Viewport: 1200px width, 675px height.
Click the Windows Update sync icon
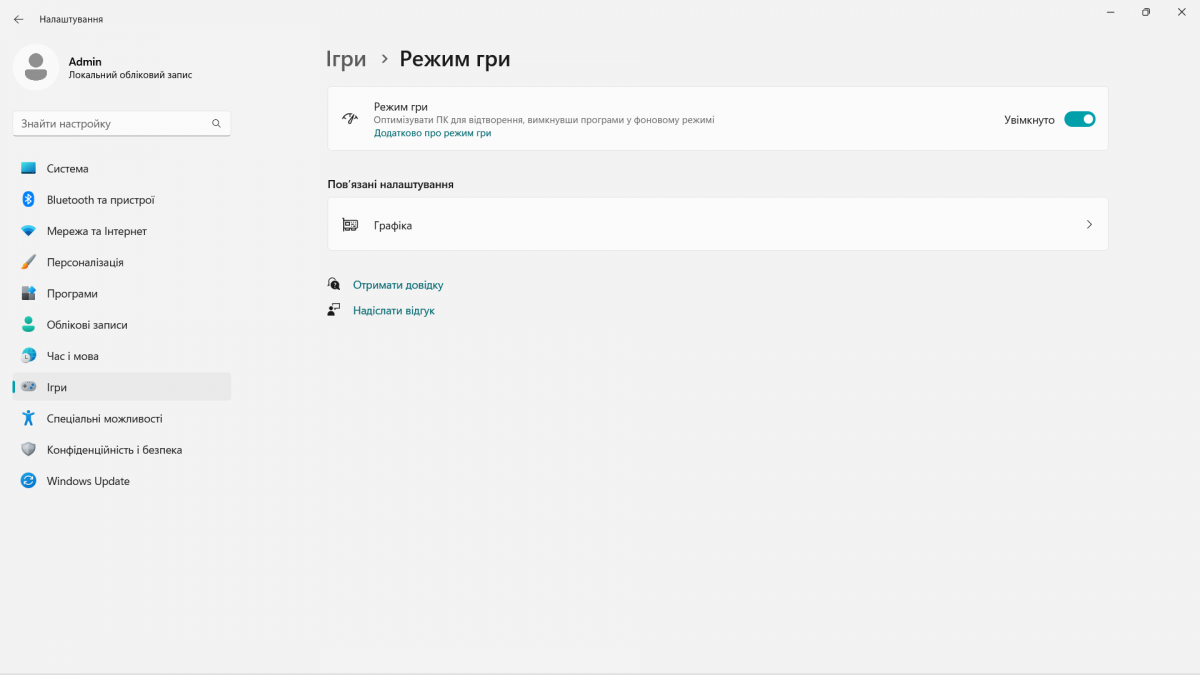(x=28, y=481)
